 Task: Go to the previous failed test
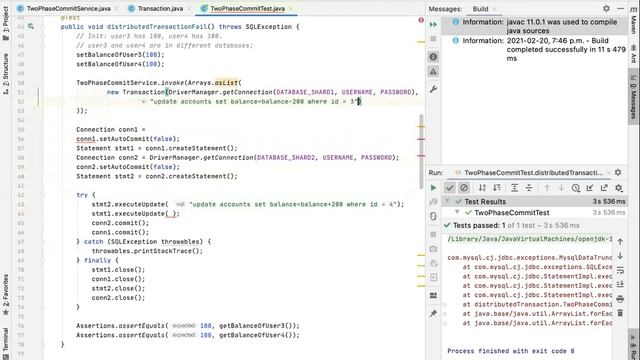point(547,188)
